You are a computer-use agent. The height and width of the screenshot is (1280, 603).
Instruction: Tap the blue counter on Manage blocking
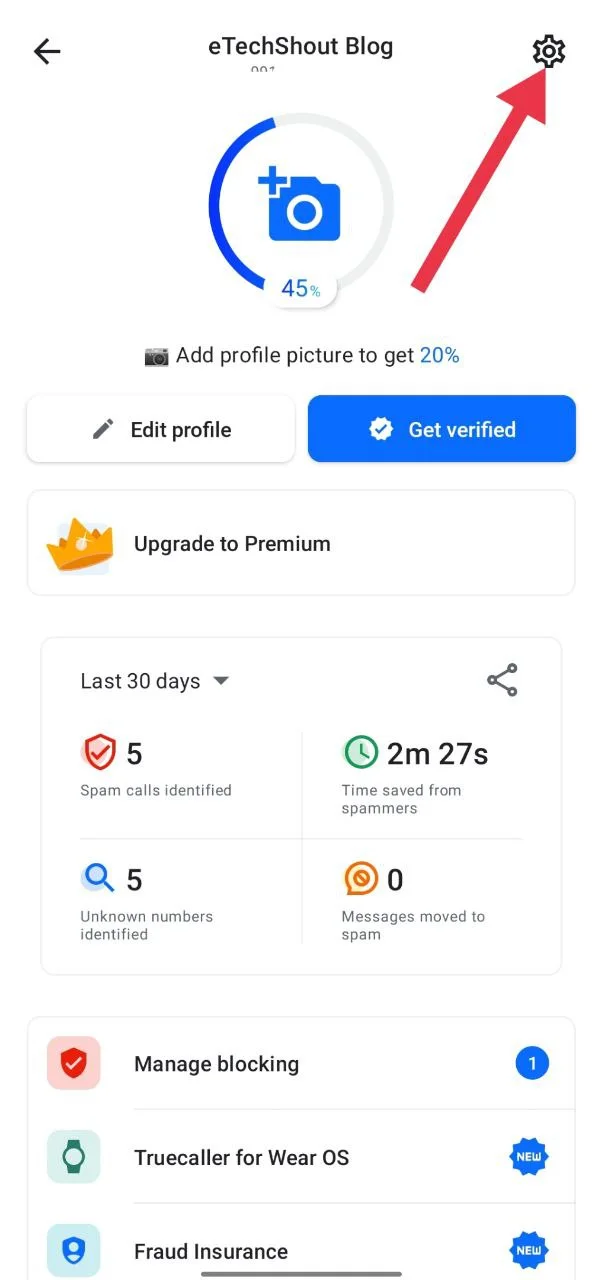point(532,1063)
